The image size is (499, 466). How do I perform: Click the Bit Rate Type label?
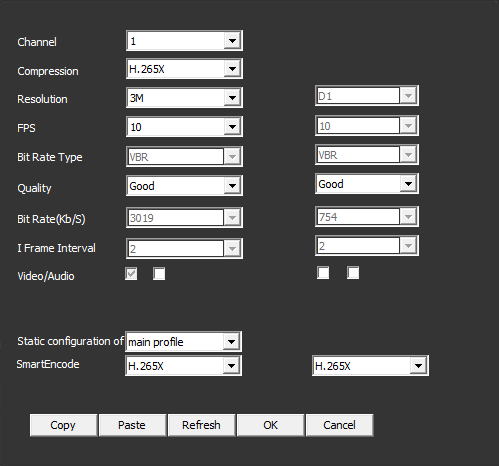[50, 157]
